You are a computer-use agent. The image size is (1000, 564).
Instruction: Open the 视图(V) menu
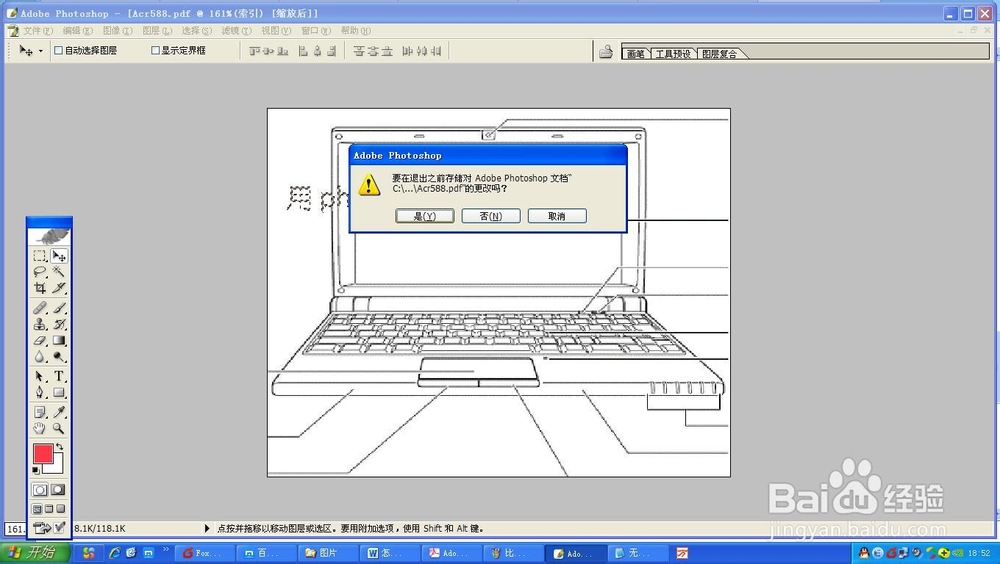coord(276,31)
